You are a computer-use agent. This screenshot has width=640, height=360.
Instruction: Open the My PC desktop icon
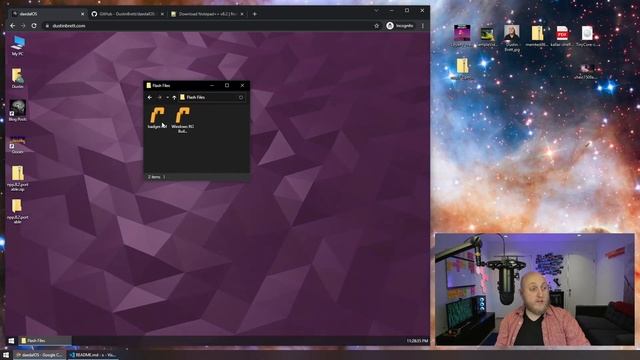pyautogui.click(x=18, y=45)
